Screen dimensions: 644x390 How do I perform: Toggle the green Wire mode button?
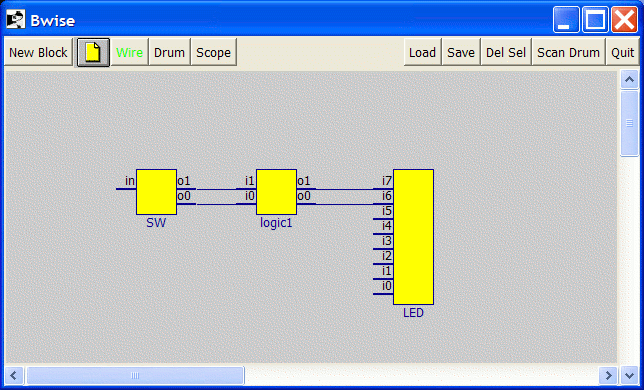click(129, 52)
